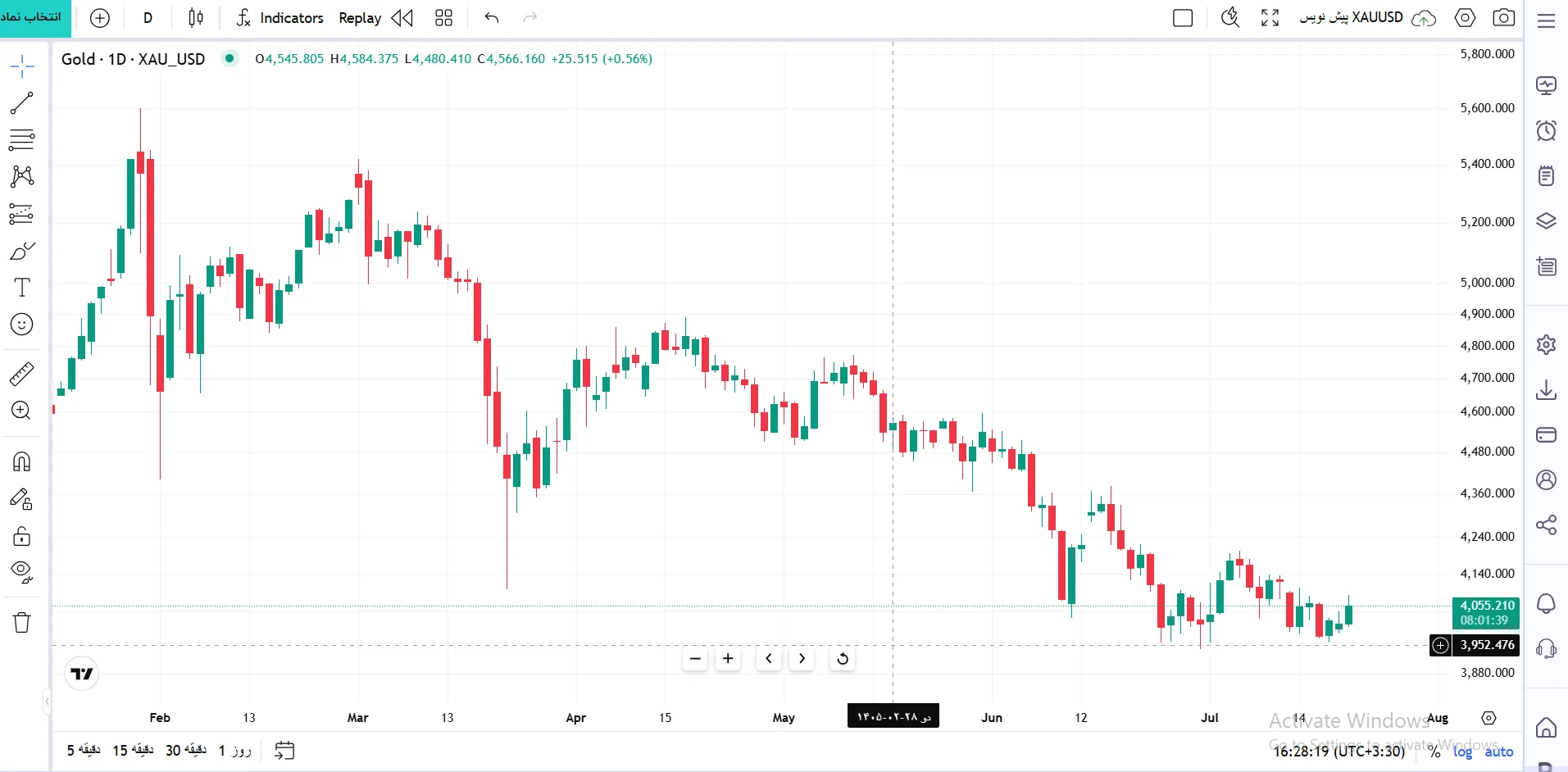This screenshot has width=1568, height=772.
Task: Start bar Replay mode
Action: point(360,17)
